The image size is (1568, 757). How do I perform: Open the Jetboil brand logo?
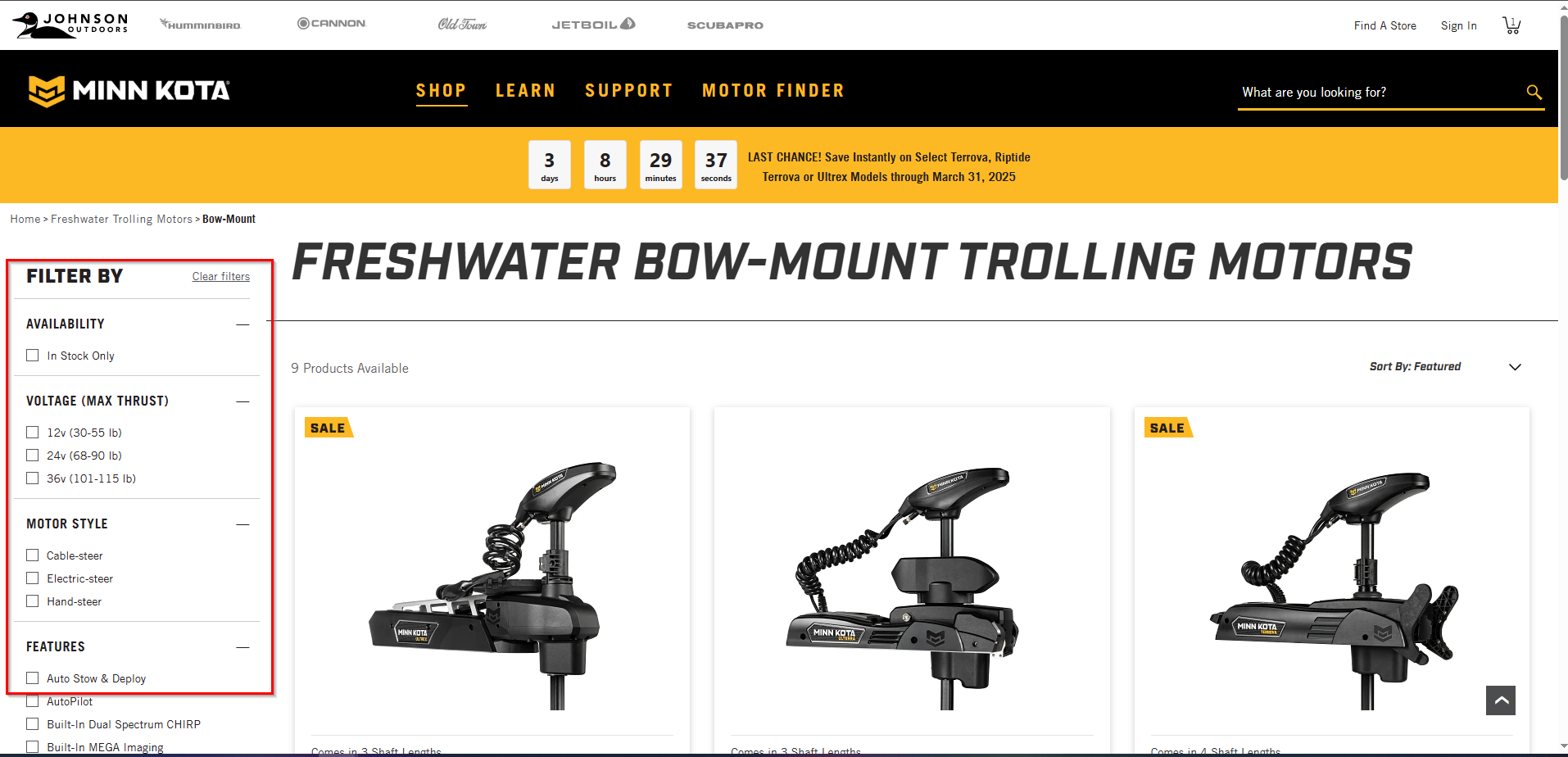click(593, 25)
